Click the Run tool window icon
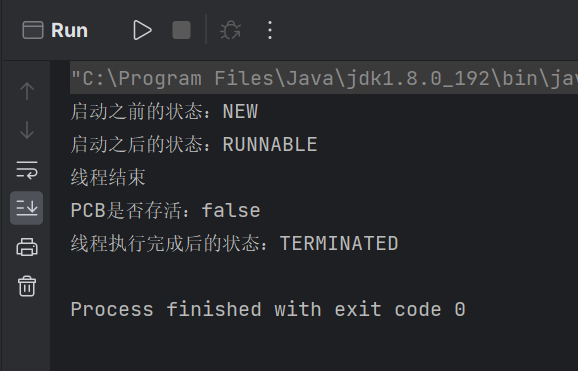 [33, 30]
